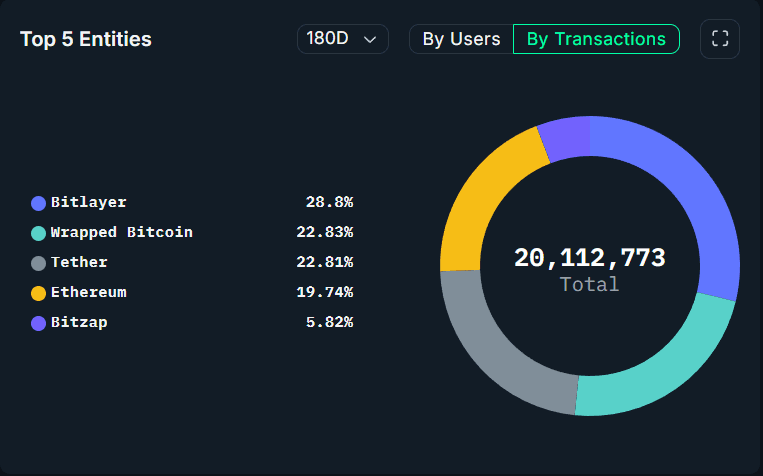The width and height of the screenshot is (763, 476).
Task: Select the Wrapped Bitcoin legend label
Action: pyautogui.click(x=121, y=232)
